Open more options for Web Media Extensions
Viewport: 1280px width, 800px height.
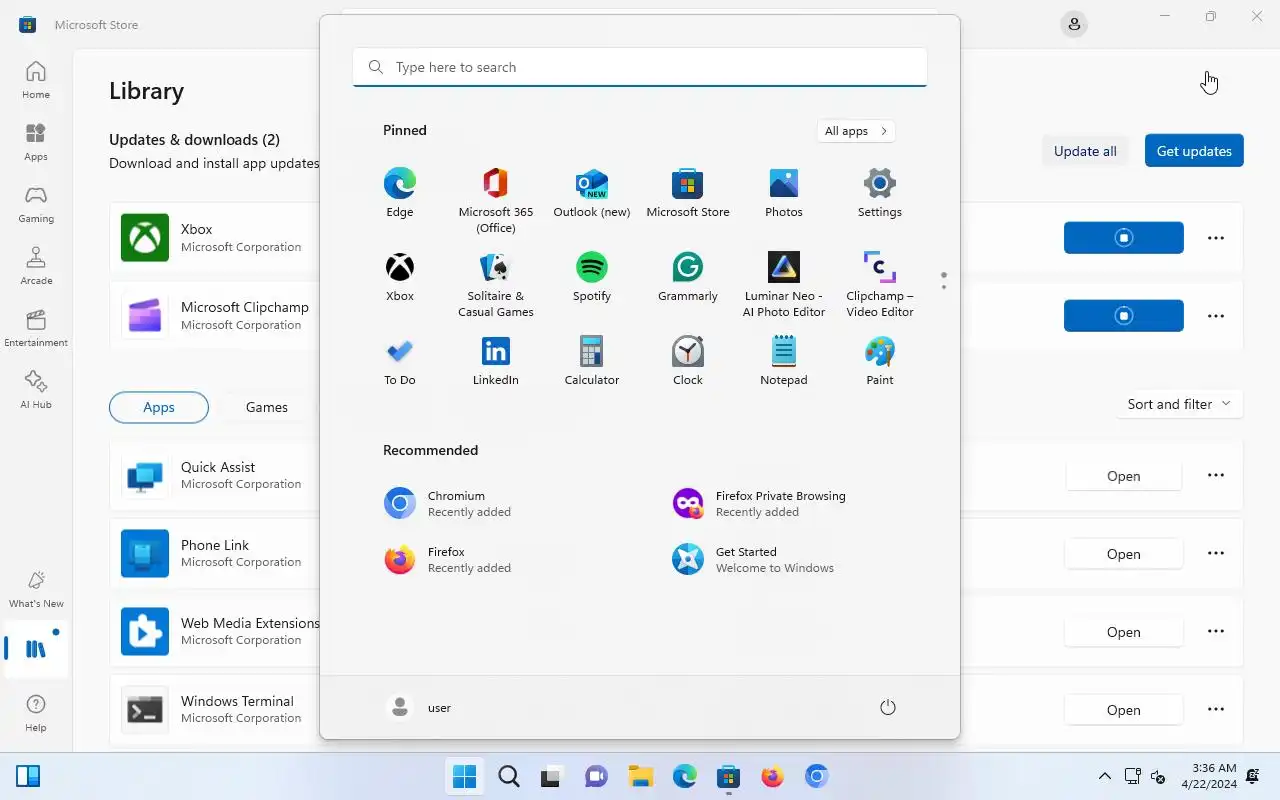pyautogui.click(x=1216, y=632)
